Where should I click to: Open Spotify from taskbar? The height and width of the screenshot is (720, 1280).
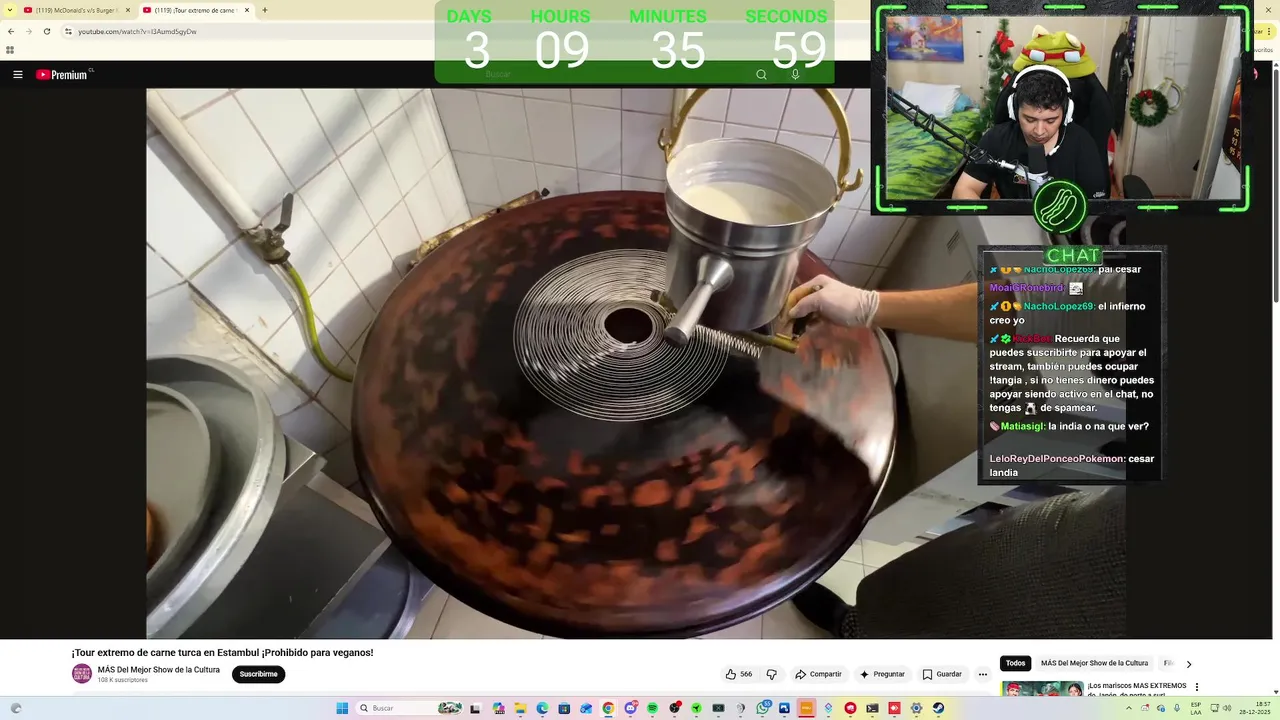click(x=652, y=708)
